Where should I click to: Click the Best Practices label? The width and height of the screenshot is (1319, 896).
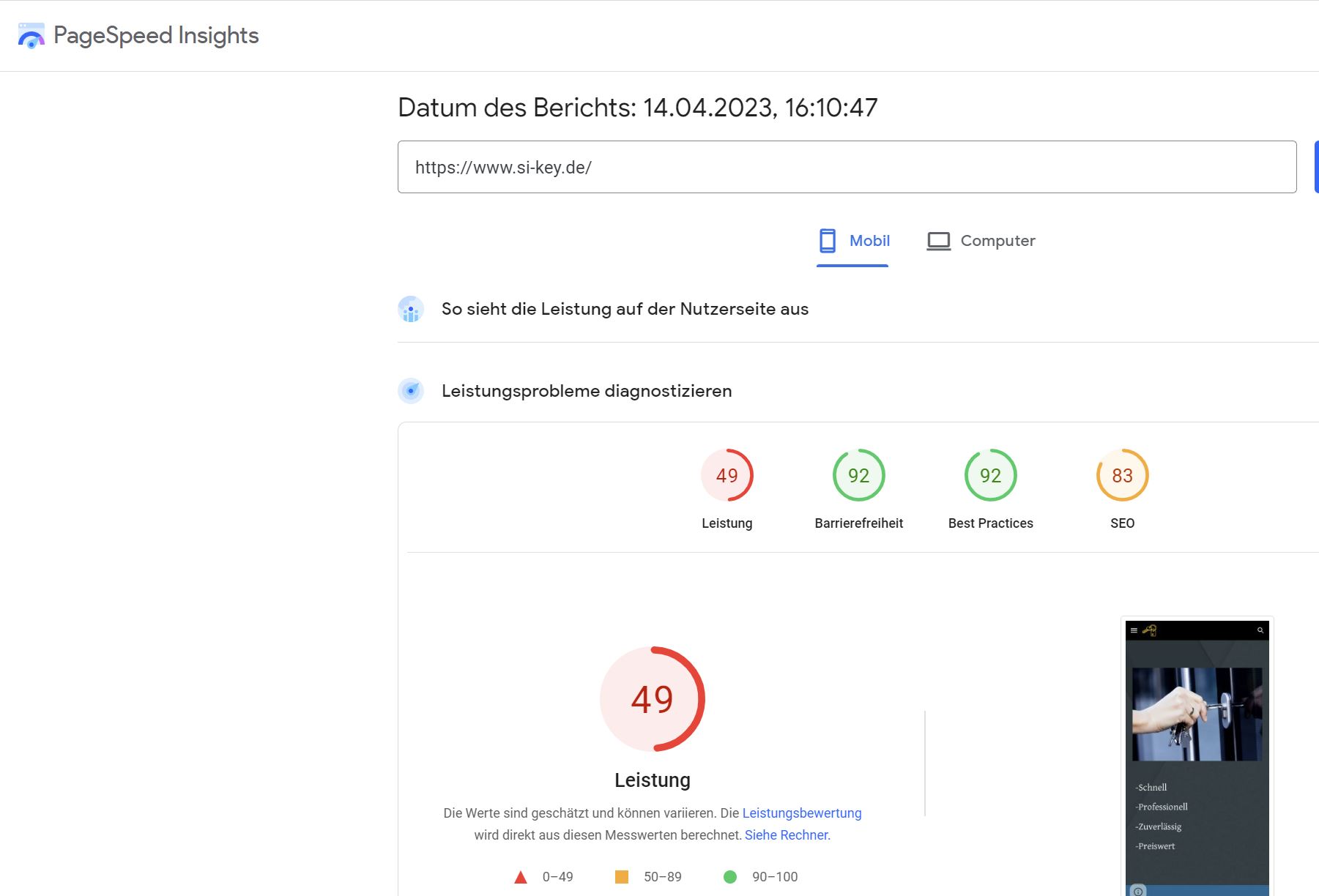[991, 523]
